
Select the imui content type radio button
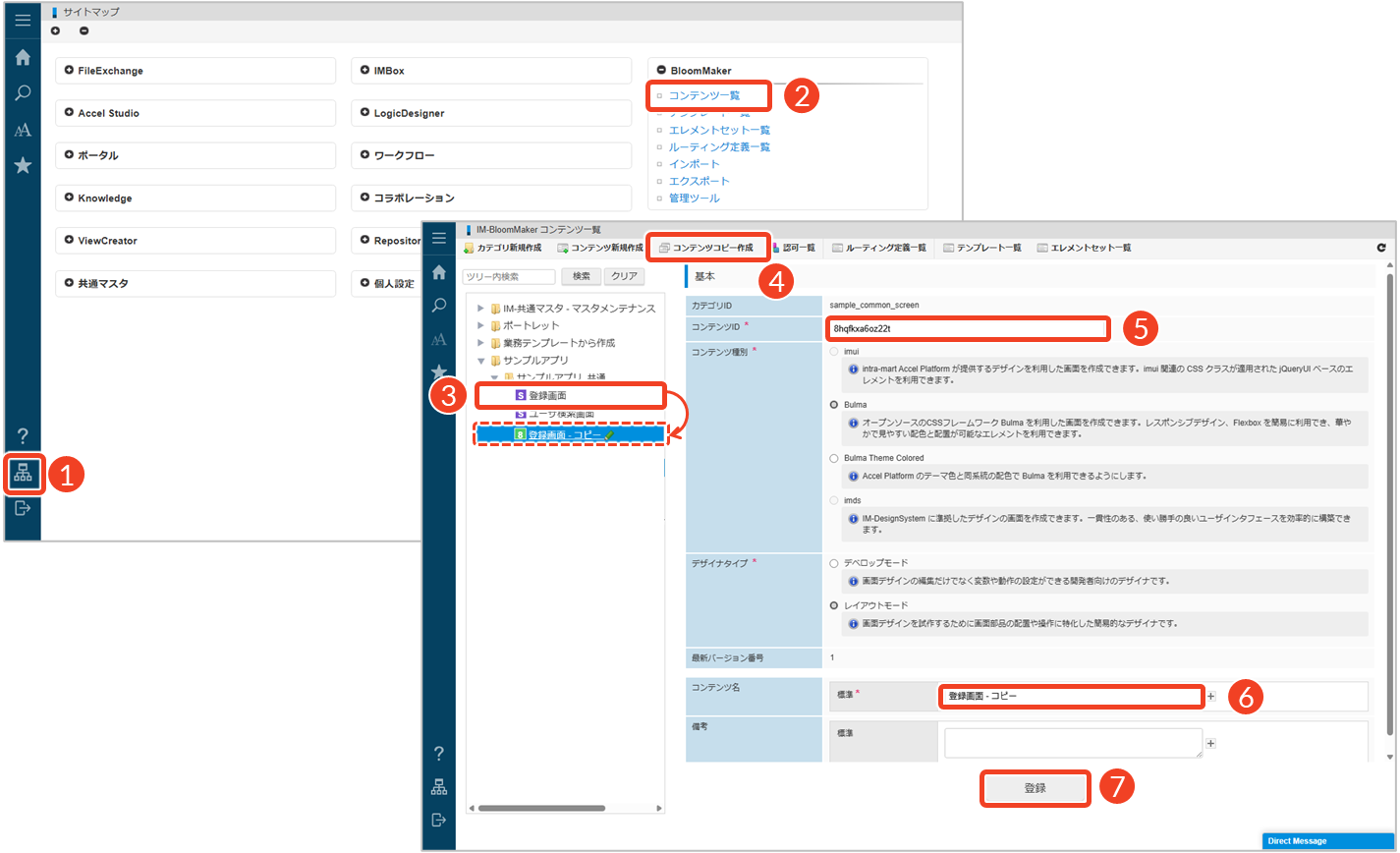[834, 351]
